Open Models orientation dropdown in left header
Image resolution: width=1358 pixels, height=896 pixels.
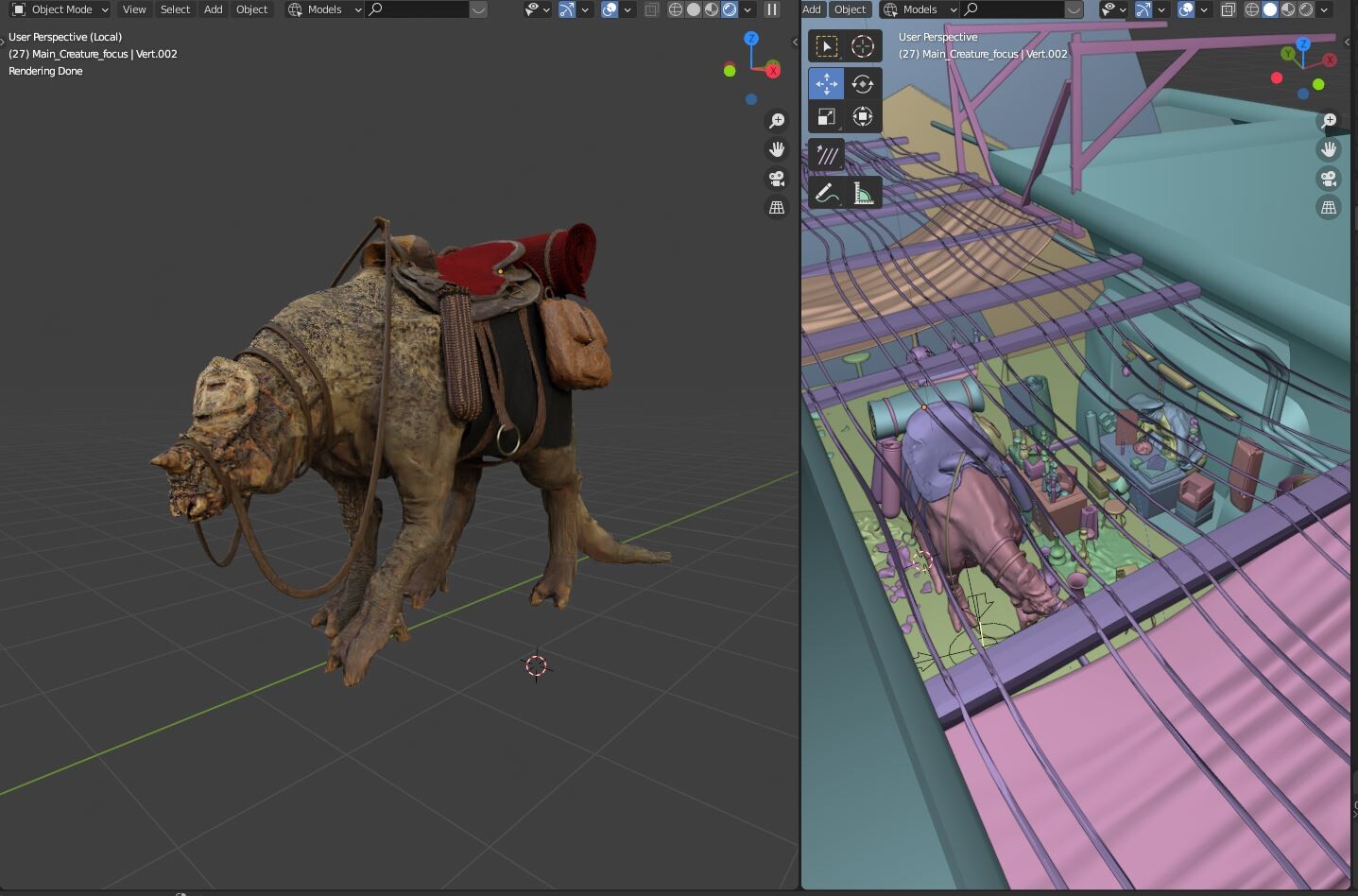(x=325, y=9)
